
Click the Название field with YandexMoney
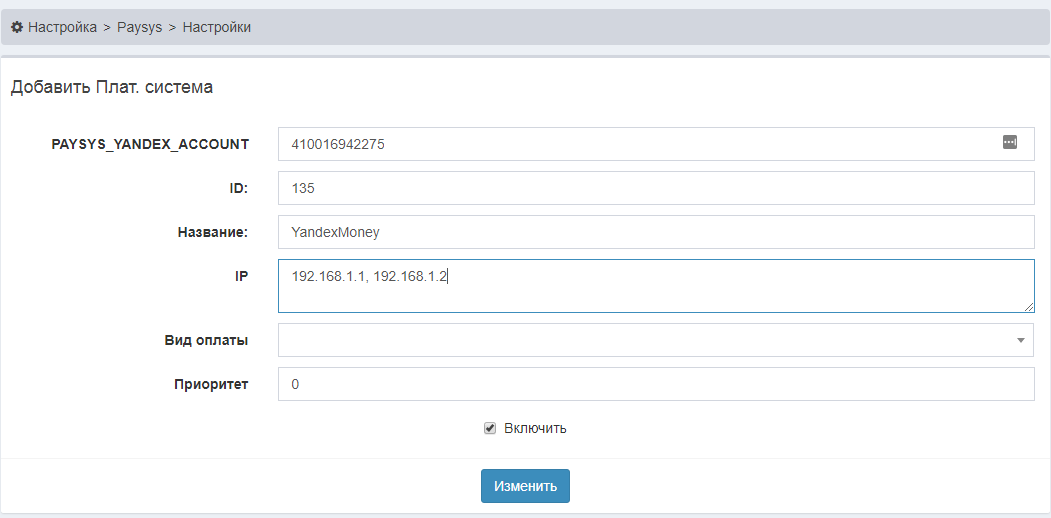pyautogui.click(x=656, y=232)
